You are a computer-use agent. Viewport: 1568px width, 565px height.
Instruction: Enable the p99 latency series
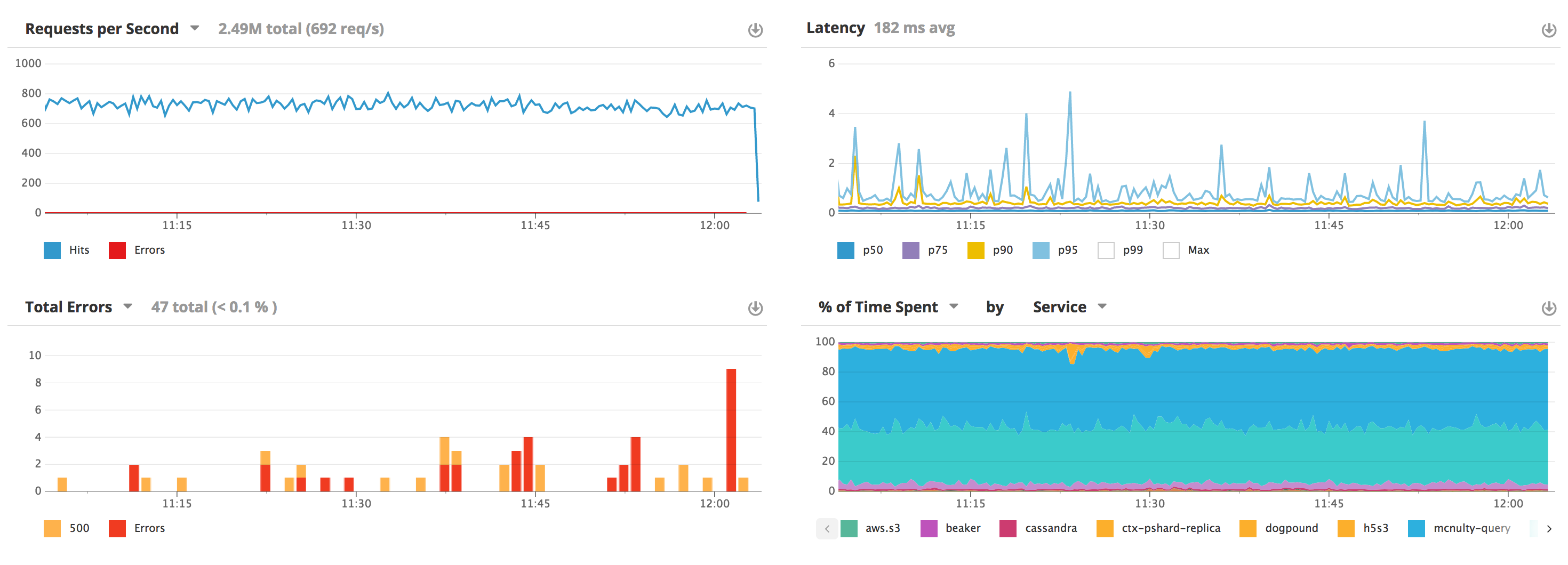(1120, 250)
